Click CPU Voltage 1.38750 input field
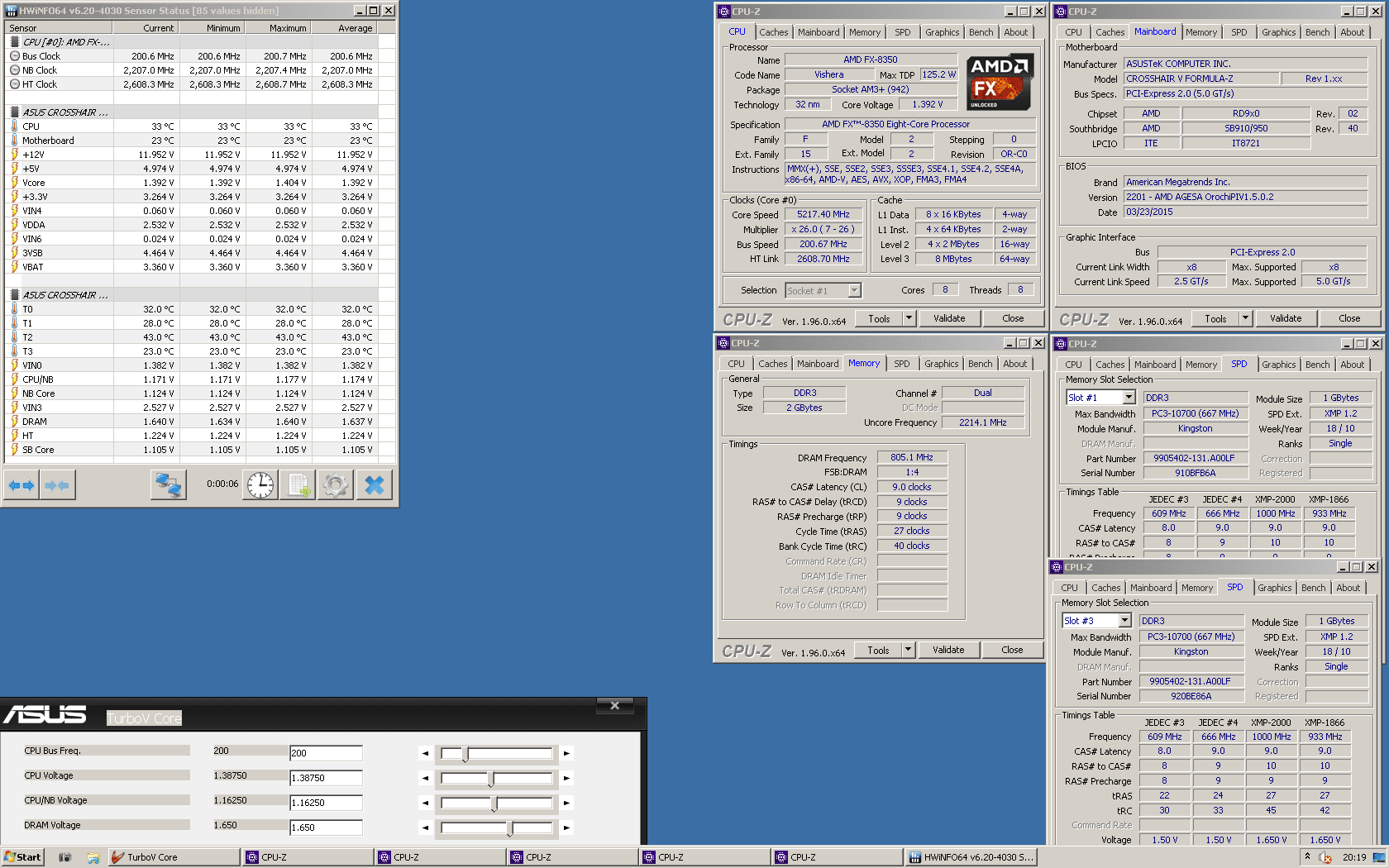 326,778
